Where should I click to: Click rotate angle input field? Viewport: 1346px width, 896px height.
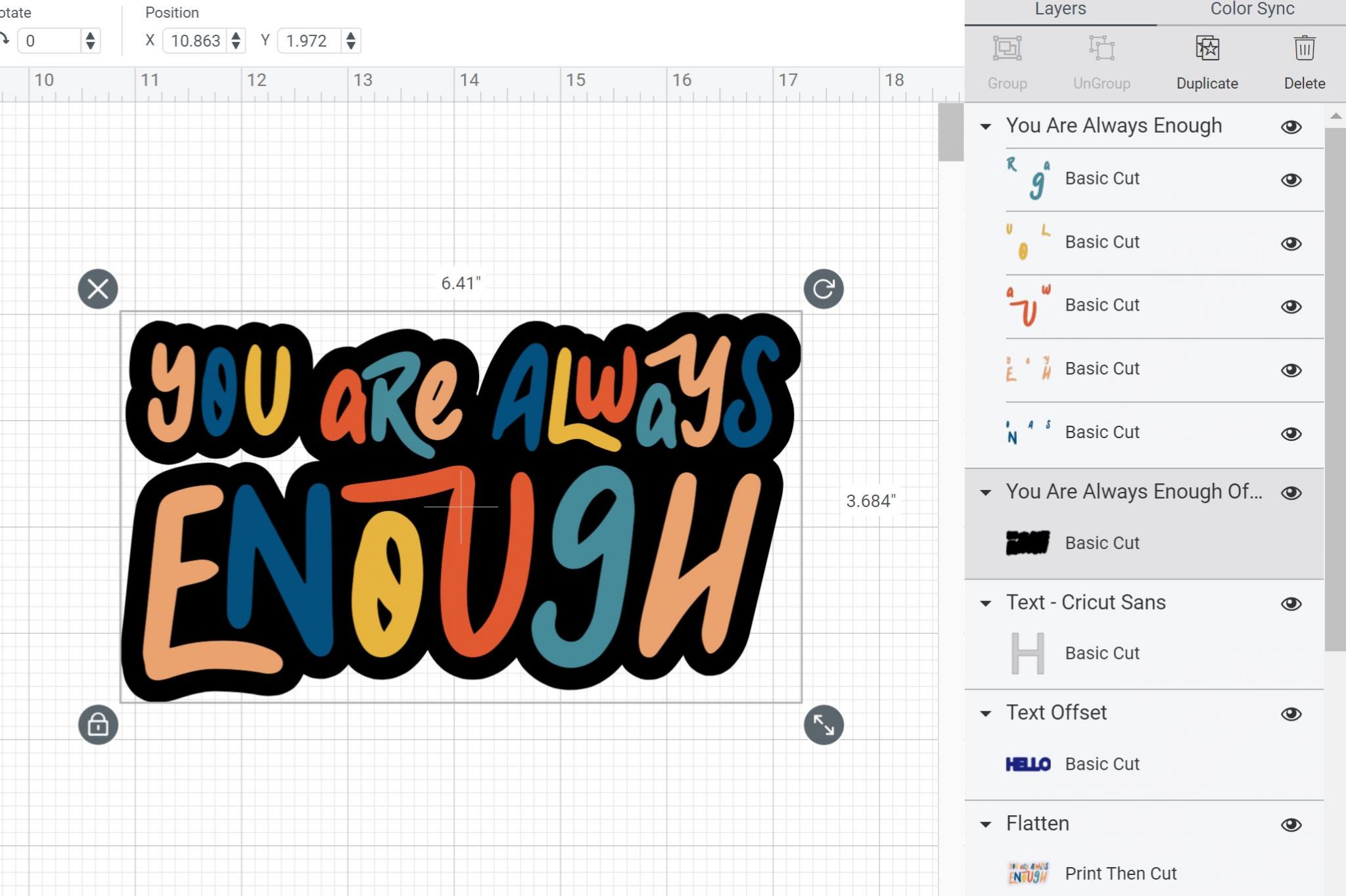point(47,40)
